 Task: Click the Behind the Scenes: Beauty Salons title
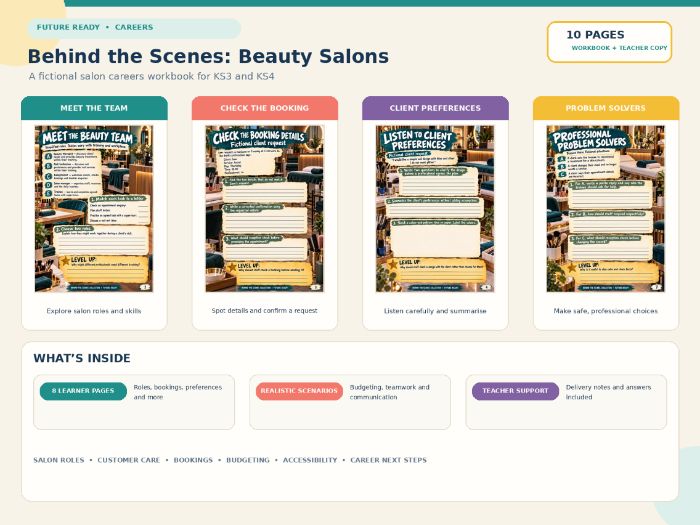pyautogui.click(x=208, y=57)
